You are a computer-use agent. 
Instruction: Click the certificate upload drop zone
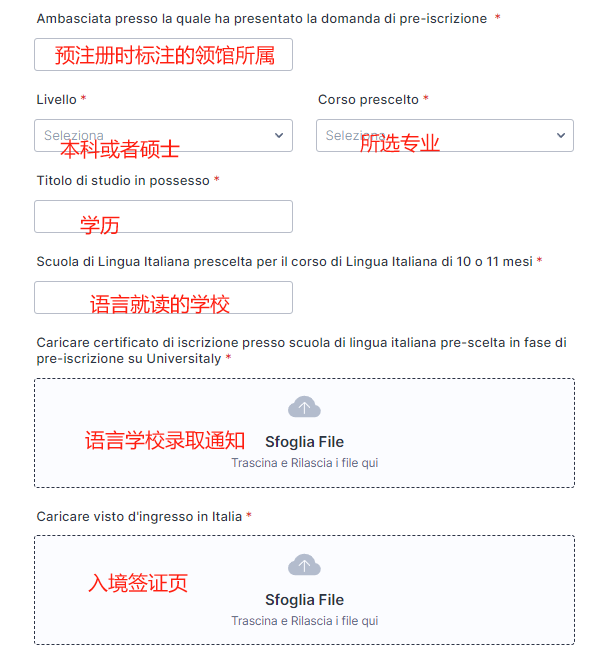click(304, 433)
